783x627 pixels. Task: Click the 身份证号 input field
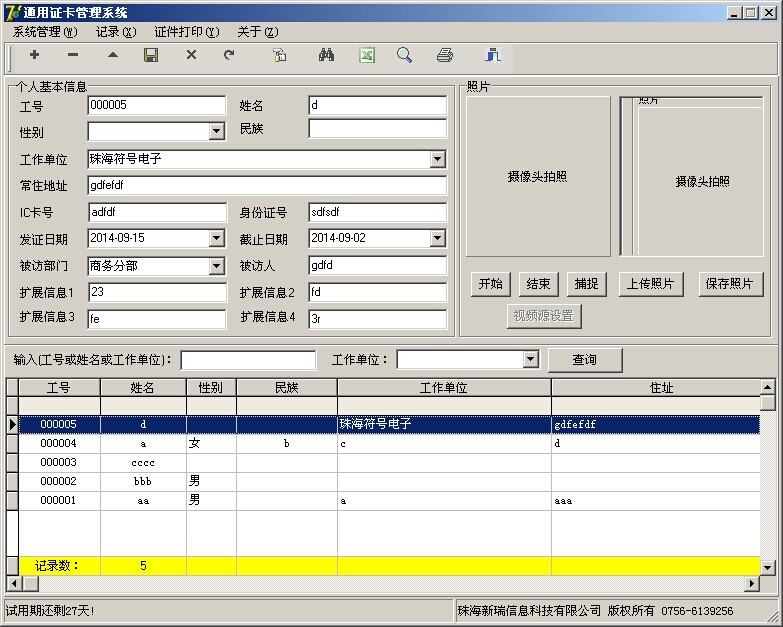click(378, 212)
